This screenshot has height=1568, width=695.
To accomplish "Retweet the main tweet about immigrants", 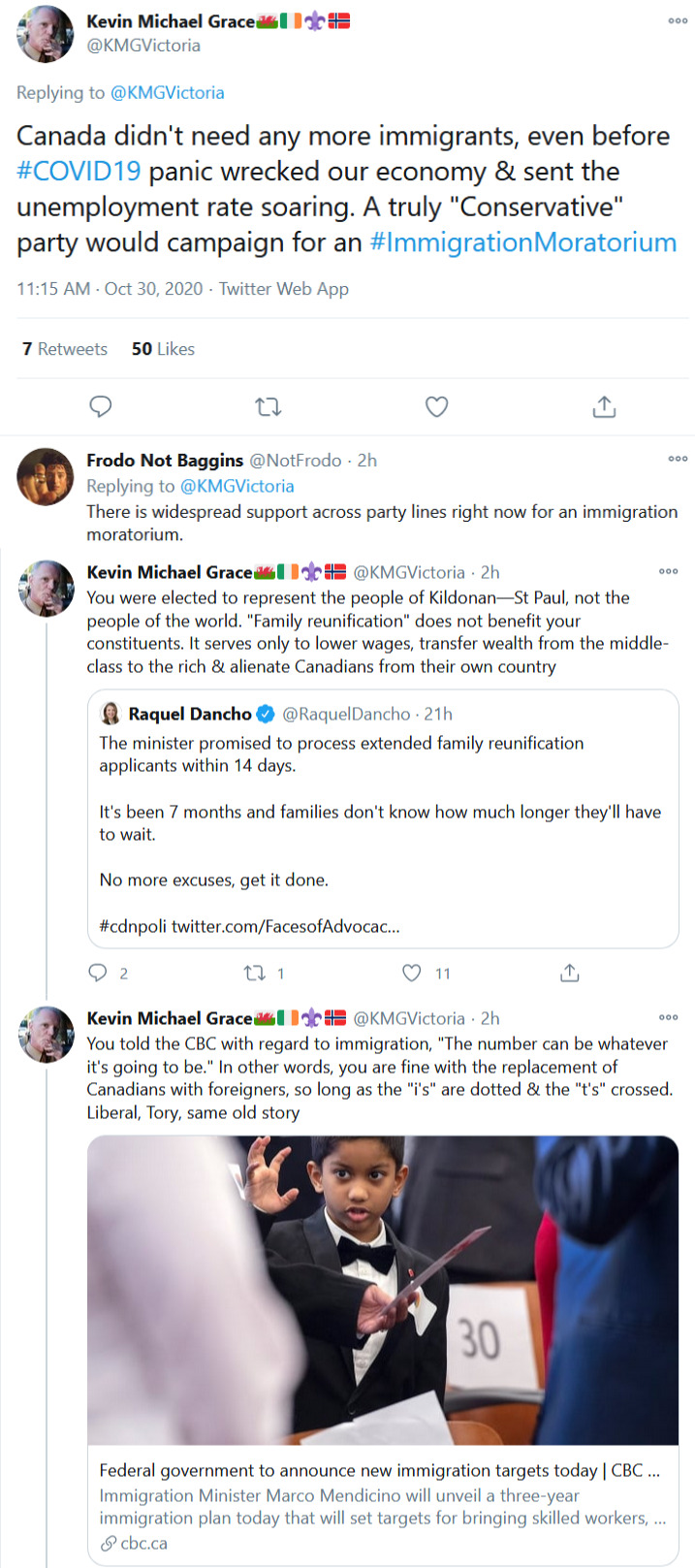I will click(x=269, y=406).
